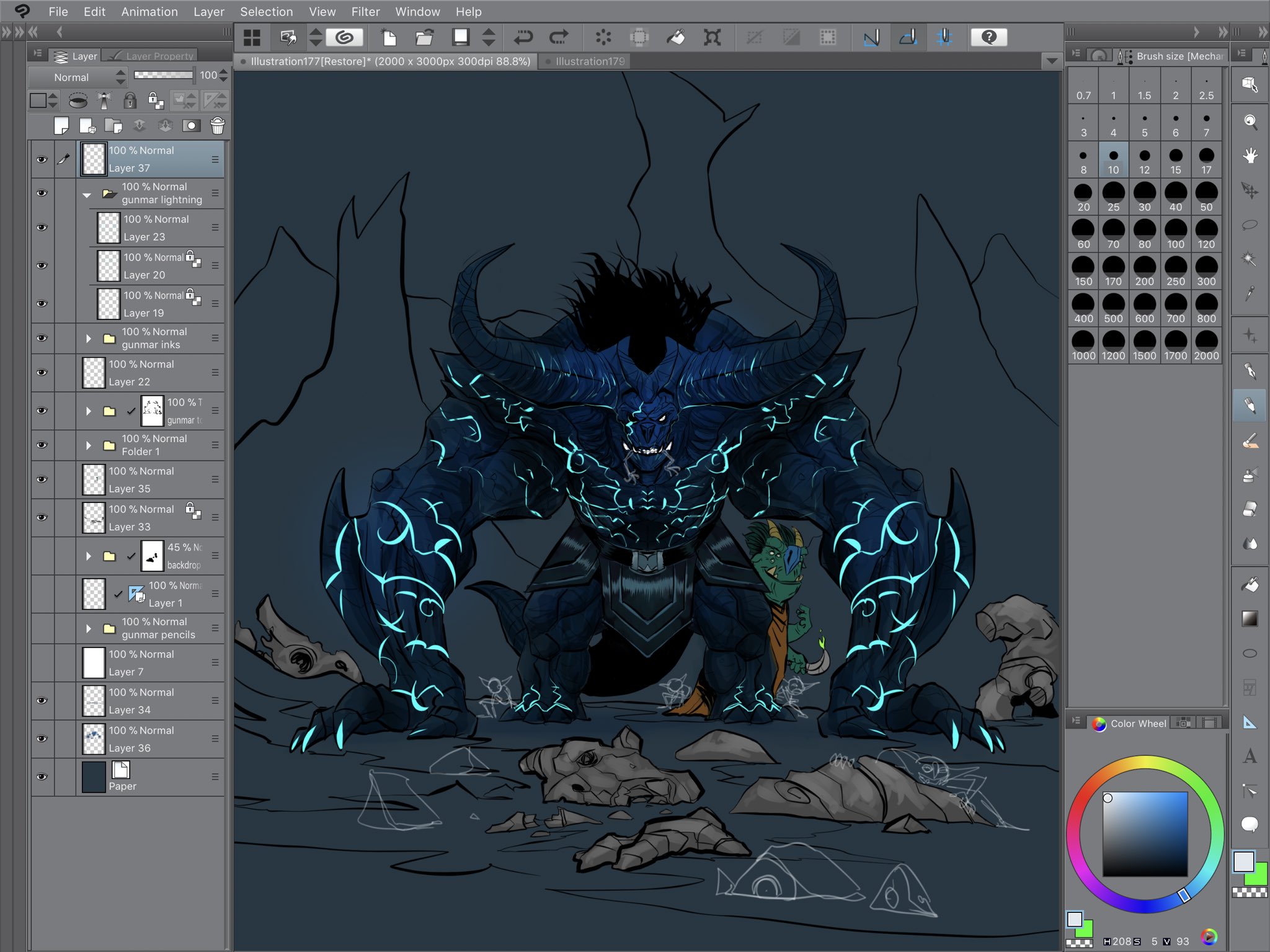Collapse the gunmar lightning folder
This screenshot has width=1270, height=952.
pos(87,195)
